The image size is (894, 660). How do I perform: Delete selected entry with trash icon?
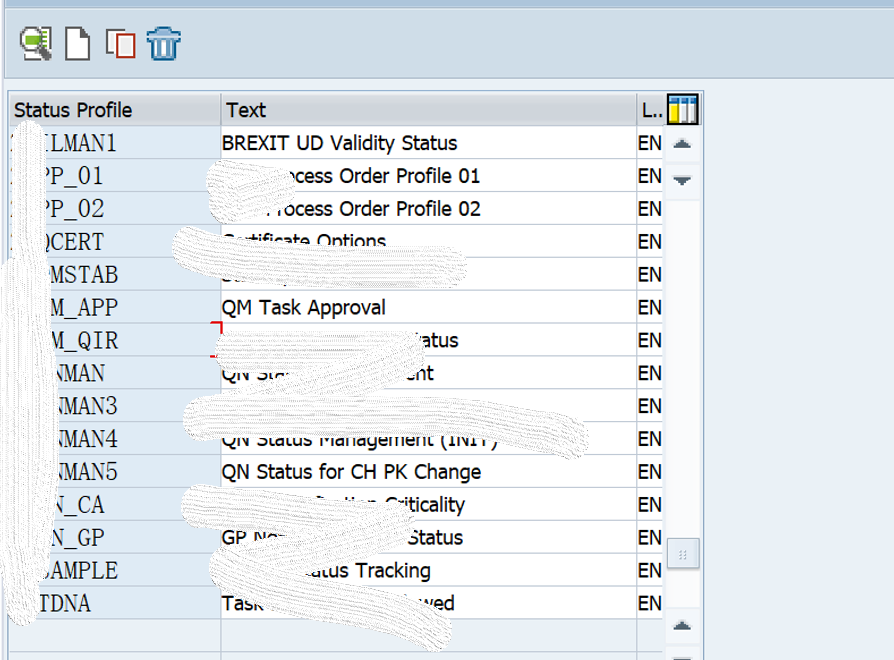164,43
